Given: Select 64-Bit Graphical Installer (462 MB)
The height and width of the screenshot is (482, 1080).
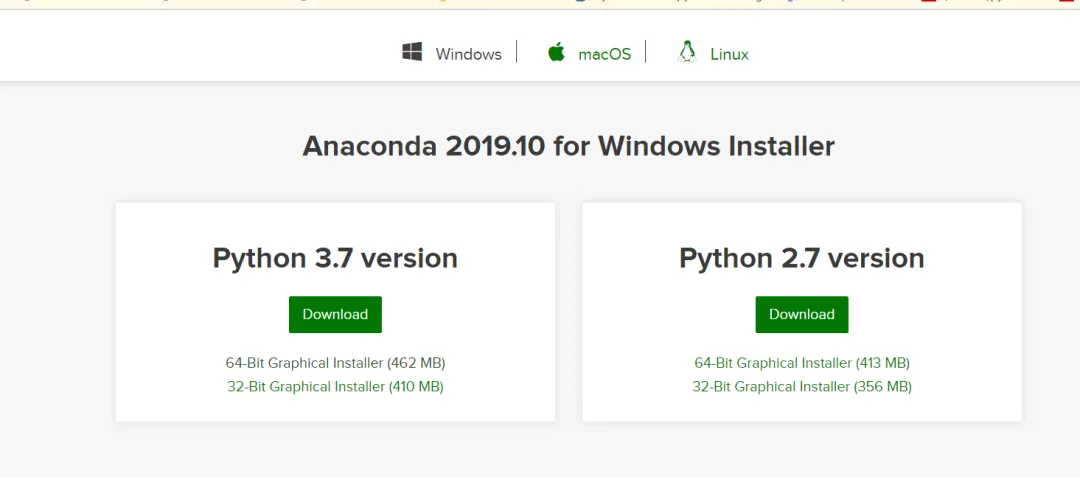Looking at the screenshot, I should (335, 363).
